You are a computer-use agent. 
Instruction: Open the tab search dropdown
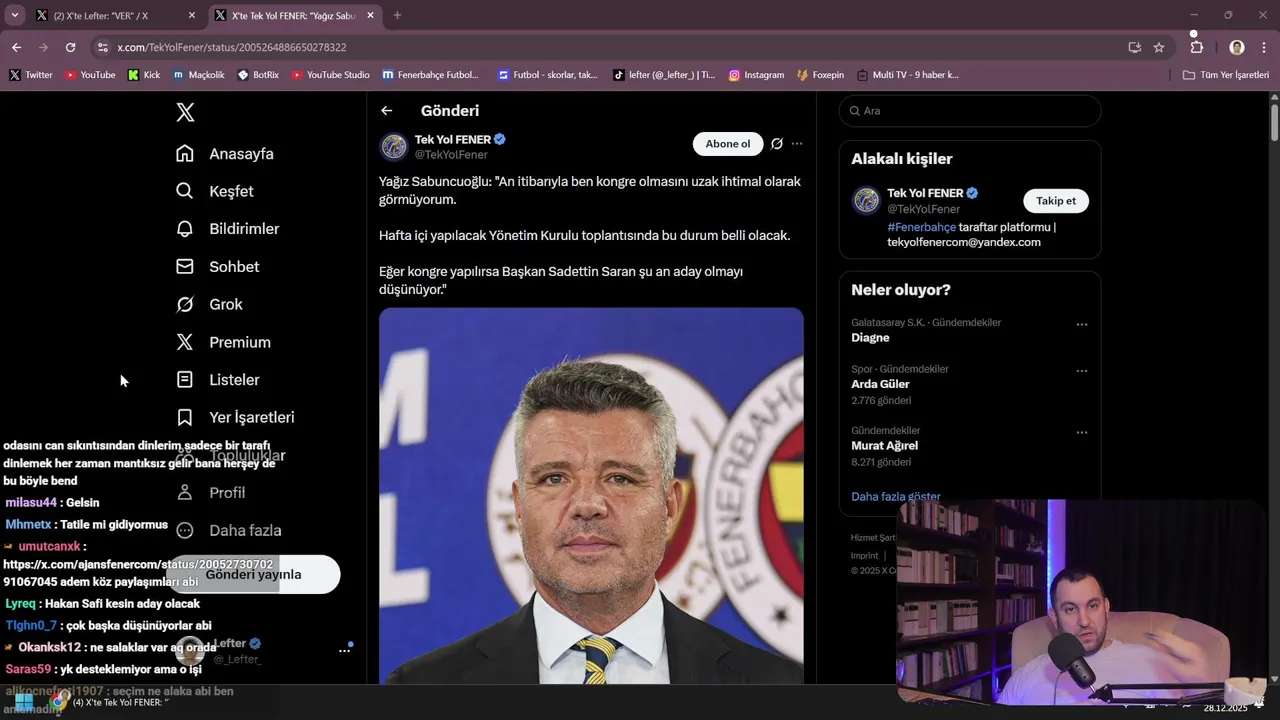click(x=14, y=16)
